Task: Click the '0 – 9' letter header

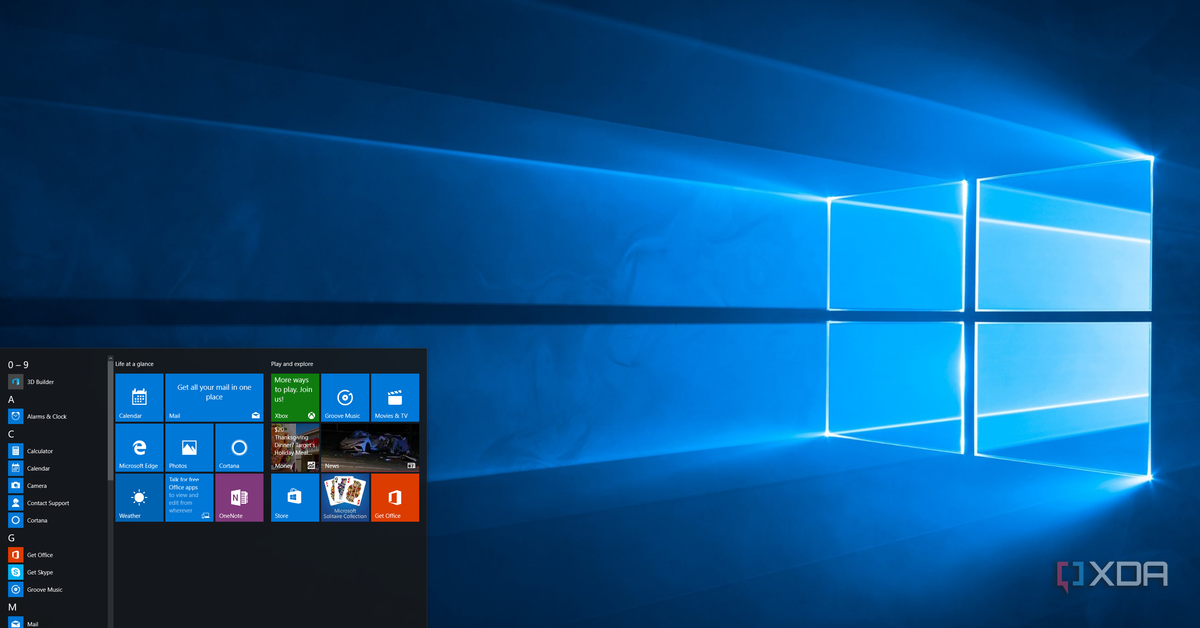Action: click(x=18, y=365)
